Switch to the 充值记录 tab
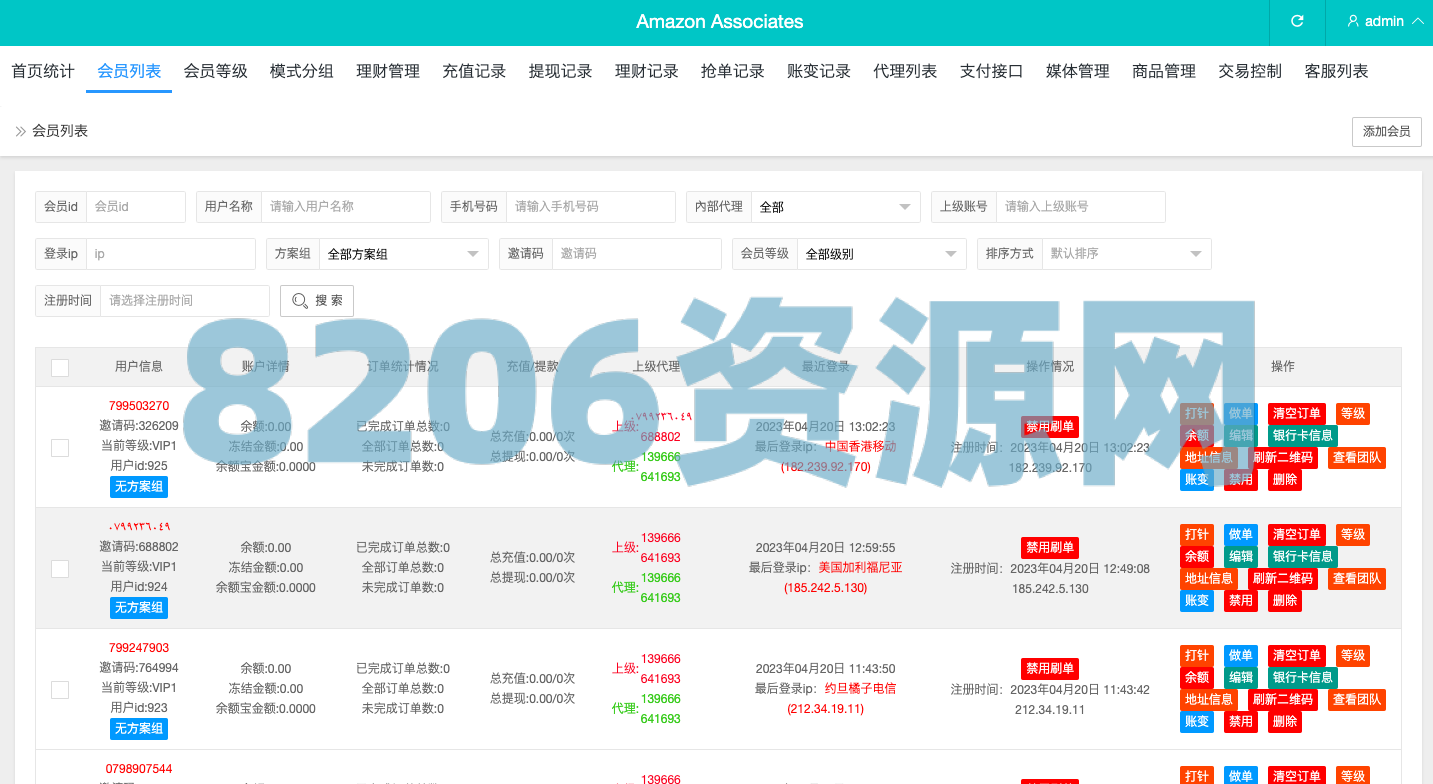The image size is (1433, 784). (474, 71)
